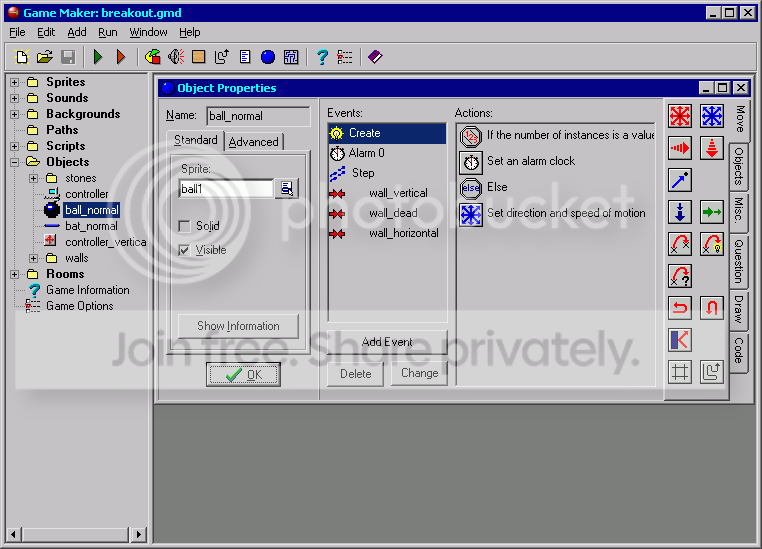Expand the walls subfolder
The height and width of the screenshot is (549, 762).
[34, 258]
